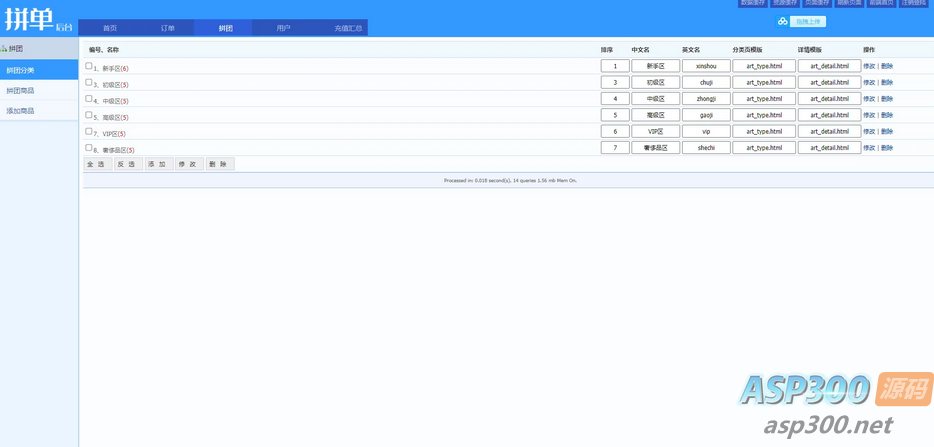Tick the checkbox for 新手区
Screen dimensions: 934x447
pyautogui.click(x=89, y=66)
